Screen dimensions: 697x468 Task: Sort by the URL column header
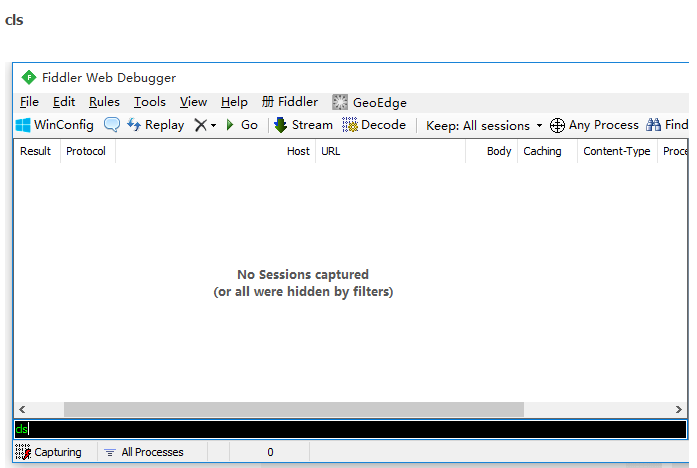click(x=390, y=152)
